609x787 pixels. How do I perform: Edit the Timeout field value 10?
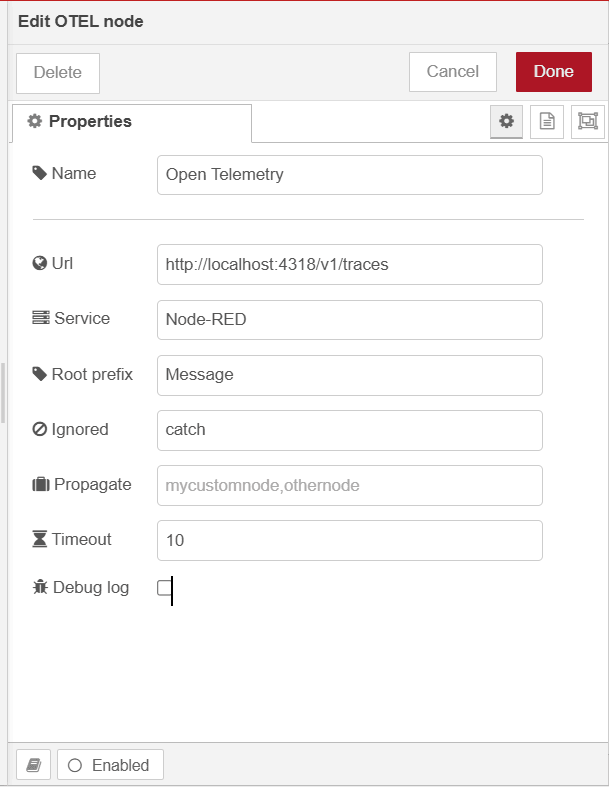(x=349, y=541)
